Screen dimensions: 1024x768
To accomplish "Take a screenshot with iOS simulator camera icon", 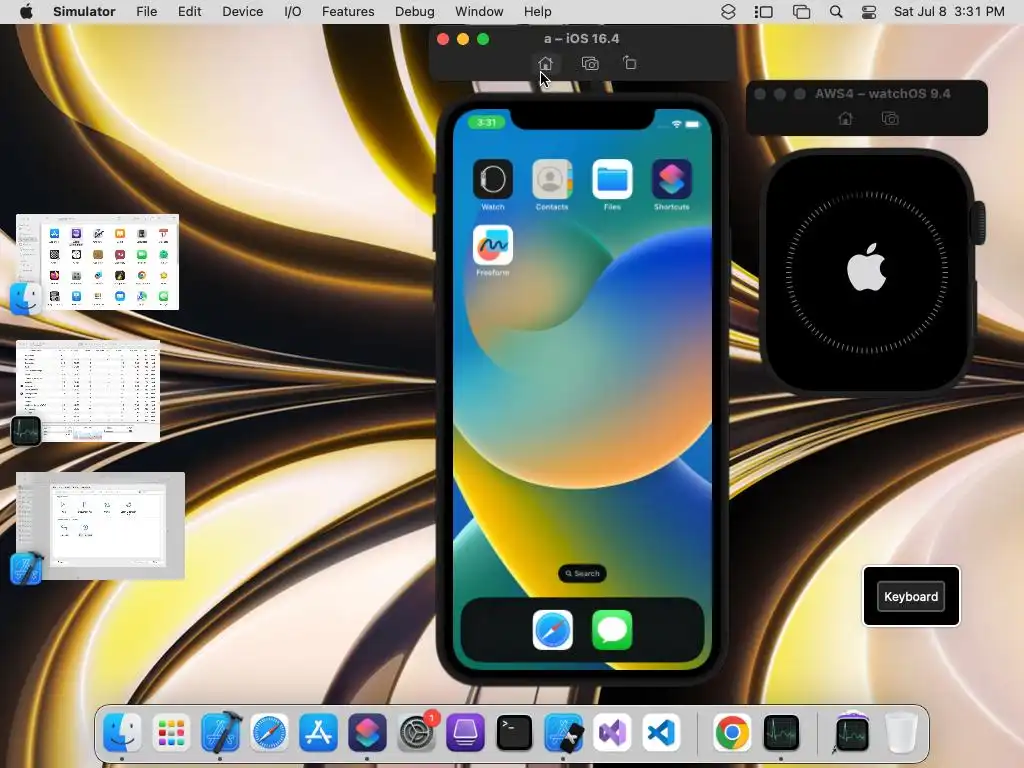I will coord(590,63).
